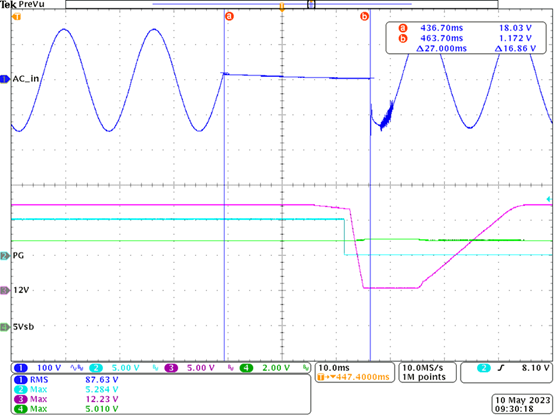Click the cyan trigger level arrow at right edge
554x415 pixels.
(549, 199)
